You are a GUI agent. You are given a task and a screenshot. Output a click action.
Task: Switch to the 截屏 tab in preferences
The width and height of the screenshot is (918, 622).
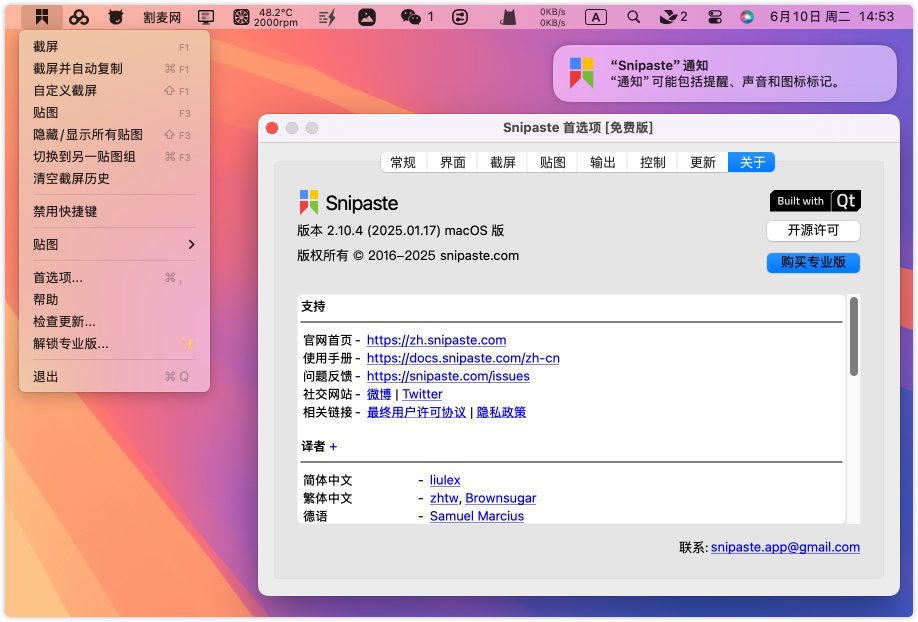click(502, 162)
